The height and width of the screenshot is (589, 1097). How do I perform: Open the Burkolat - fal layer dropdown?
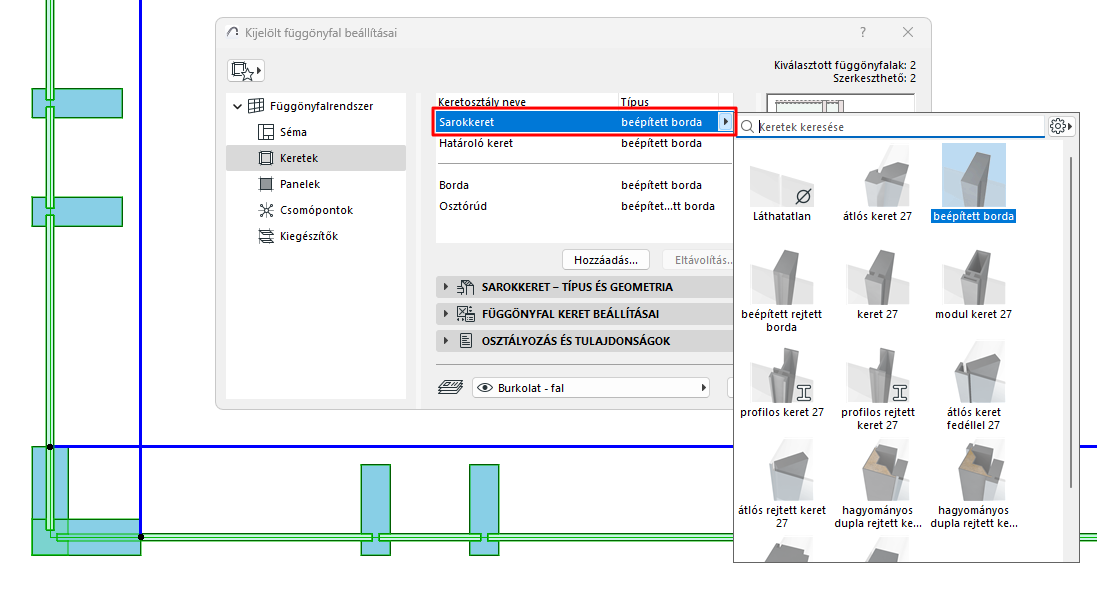591,388
